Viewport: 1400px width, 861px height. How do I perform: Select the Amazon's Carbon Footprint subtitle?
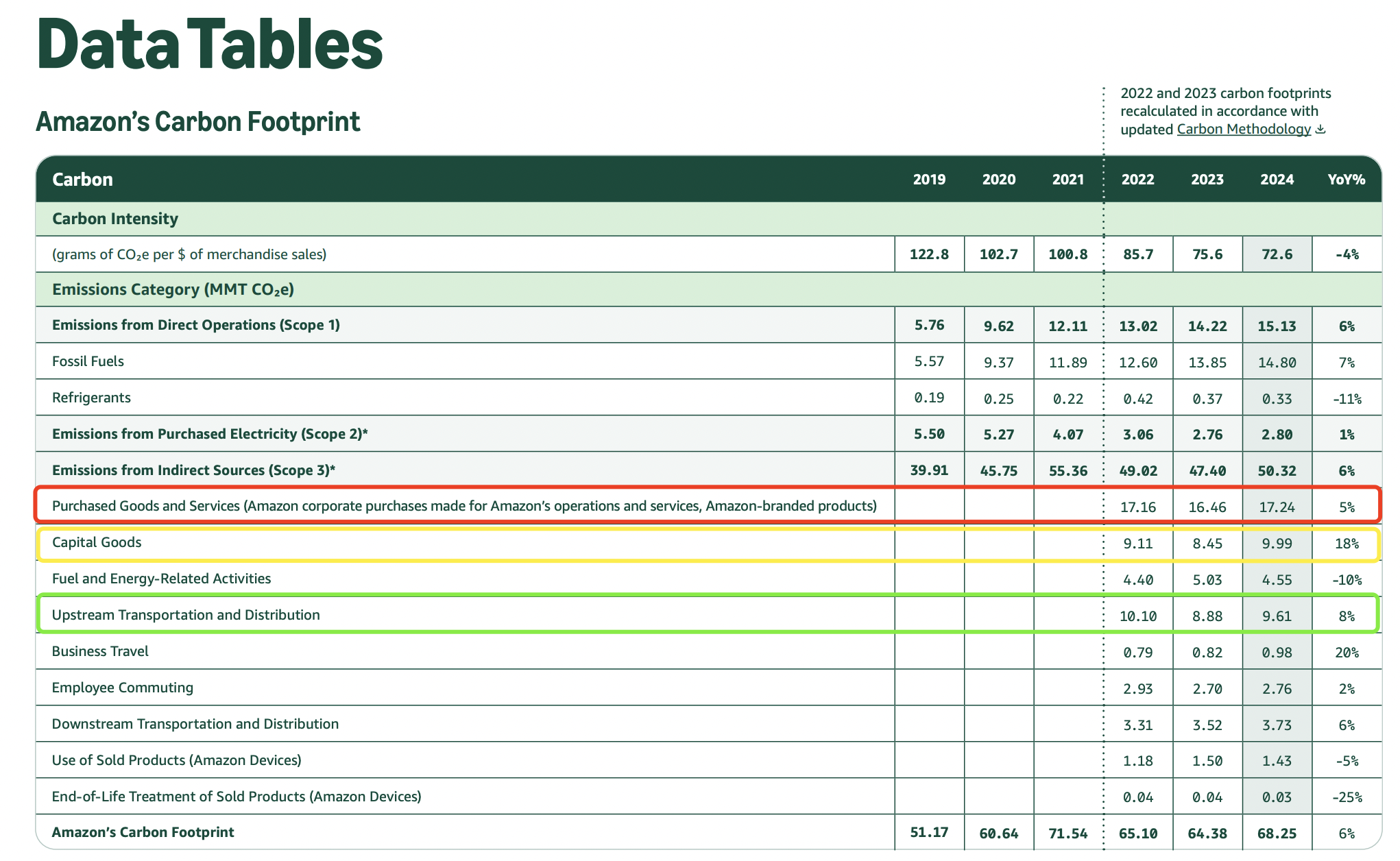pyautogui.click(x=198, y=121)
